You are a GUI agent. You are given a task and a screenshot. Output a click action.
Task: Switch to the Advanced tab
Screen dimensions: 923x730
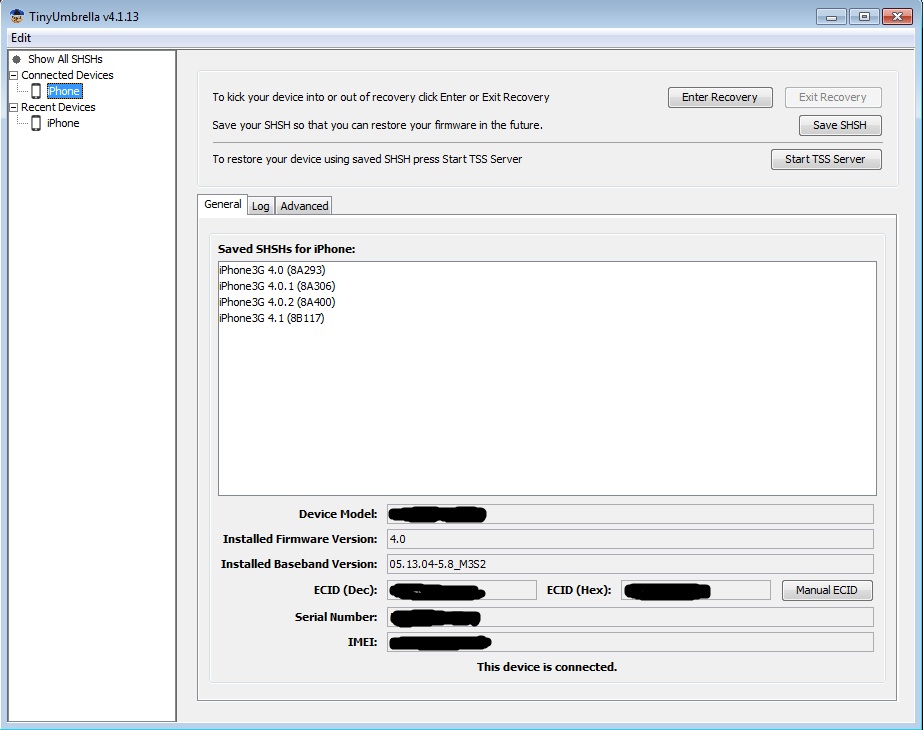coord(304,206)
